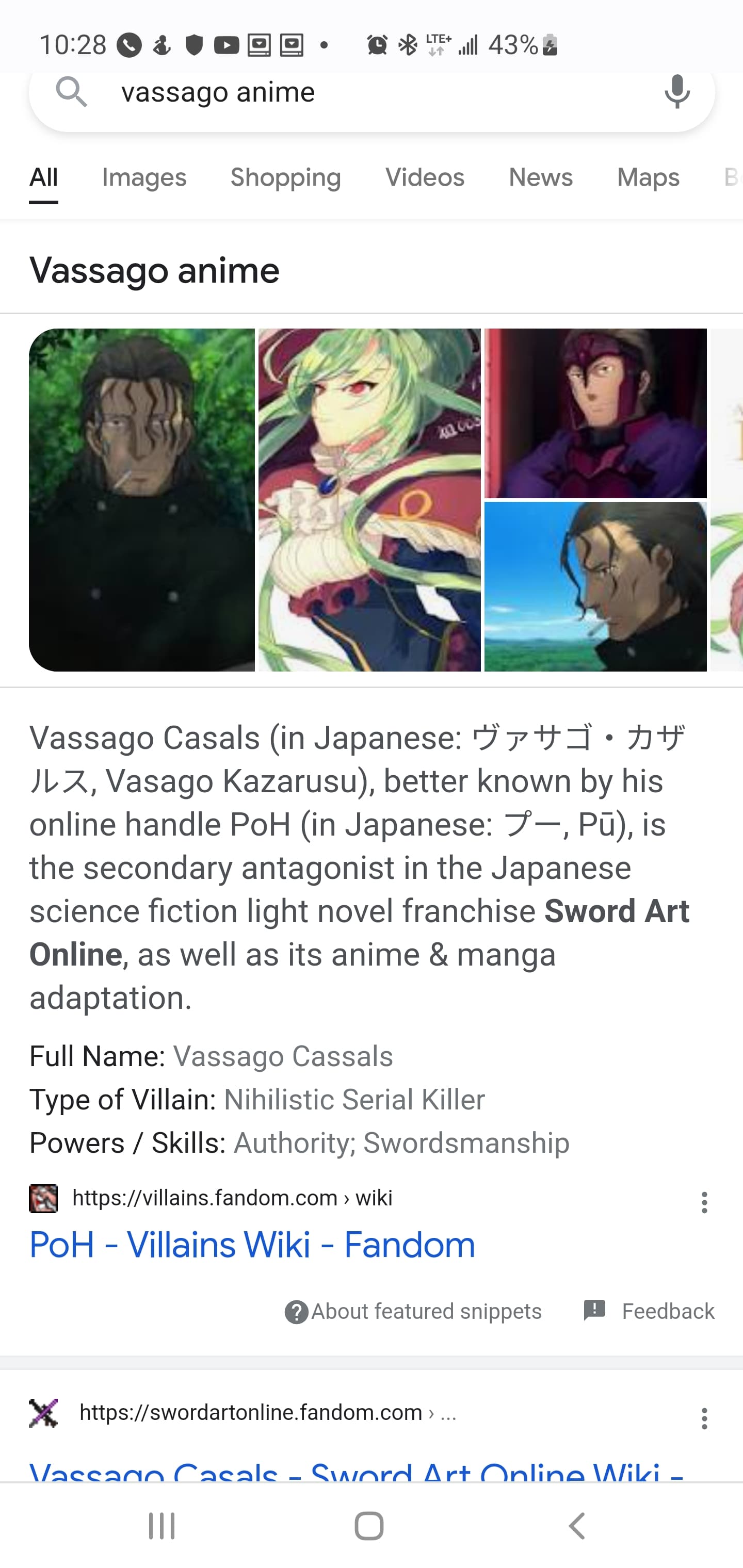This screenshot has width=743, height=1568.
Task: Open About featured snippets link
Action: click(x=426, y=1311)
